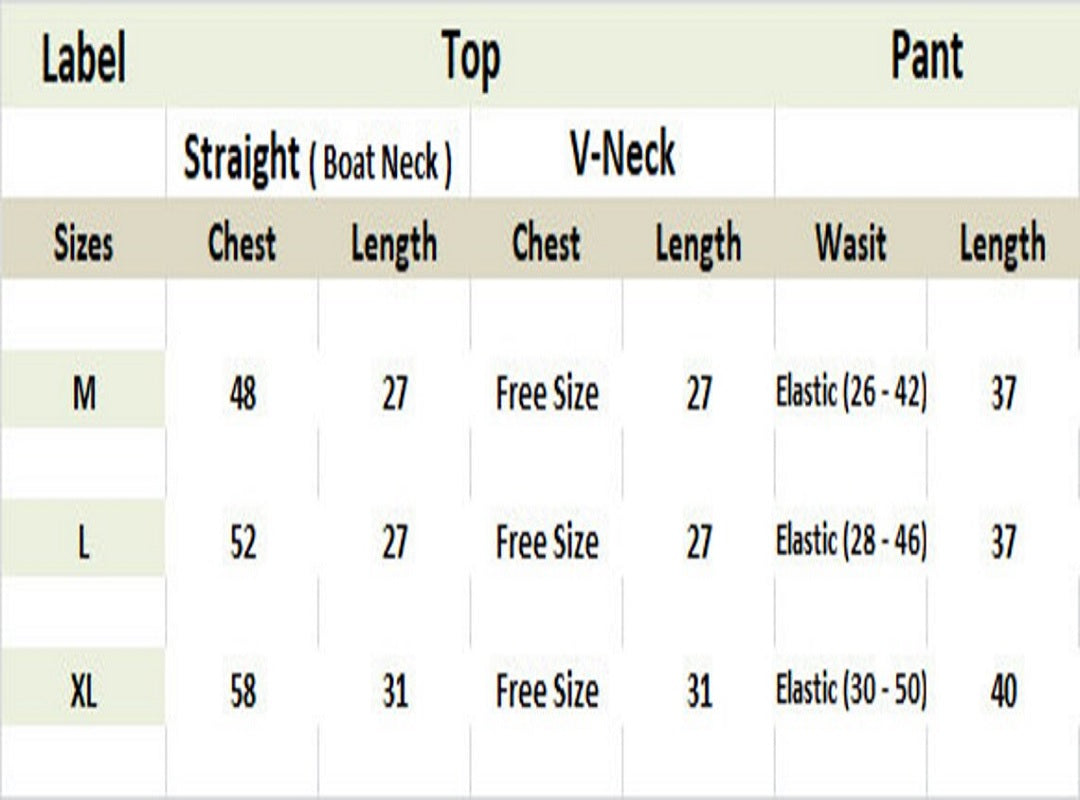Select the L size row label
This screenshot has width=1080, height=800.
[x=84, y=543]
